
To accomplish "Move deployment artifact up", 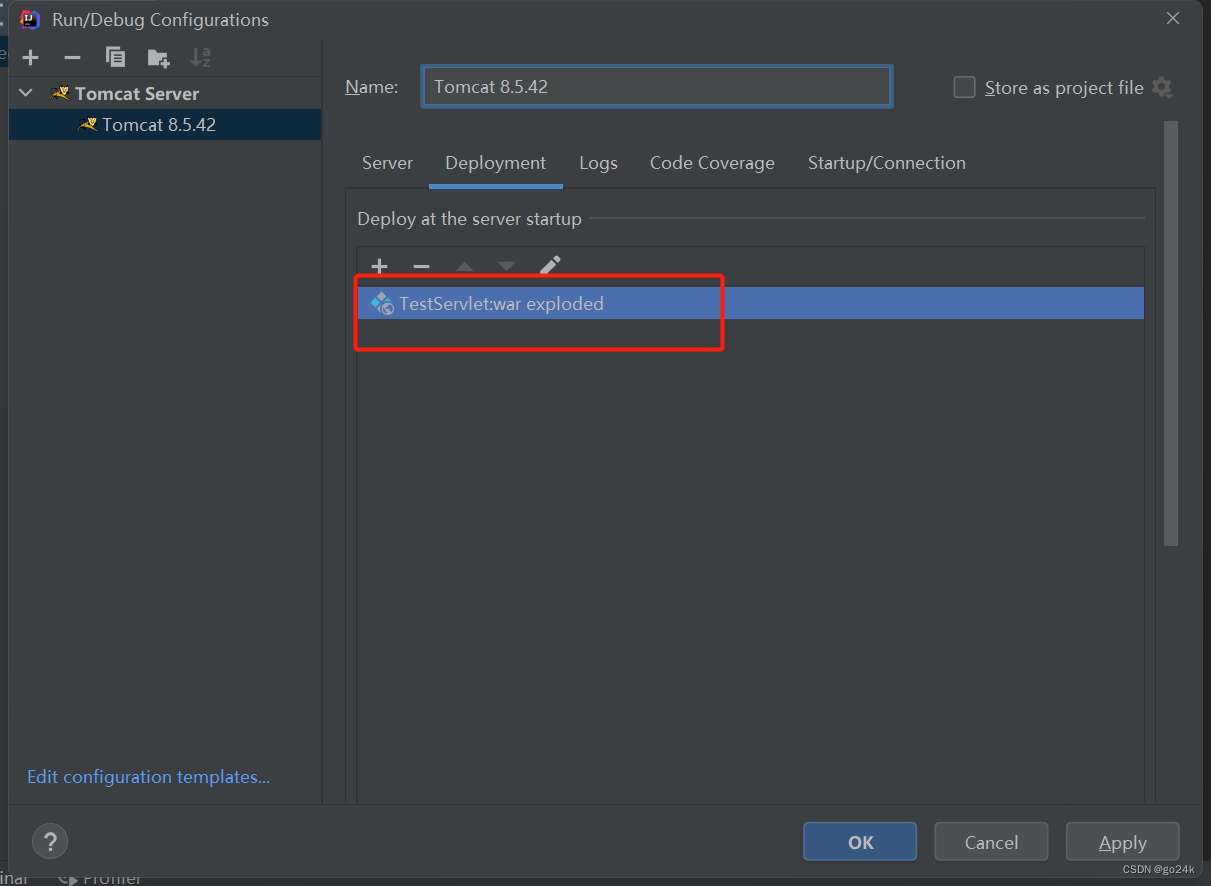I will [x=464, y=266].
